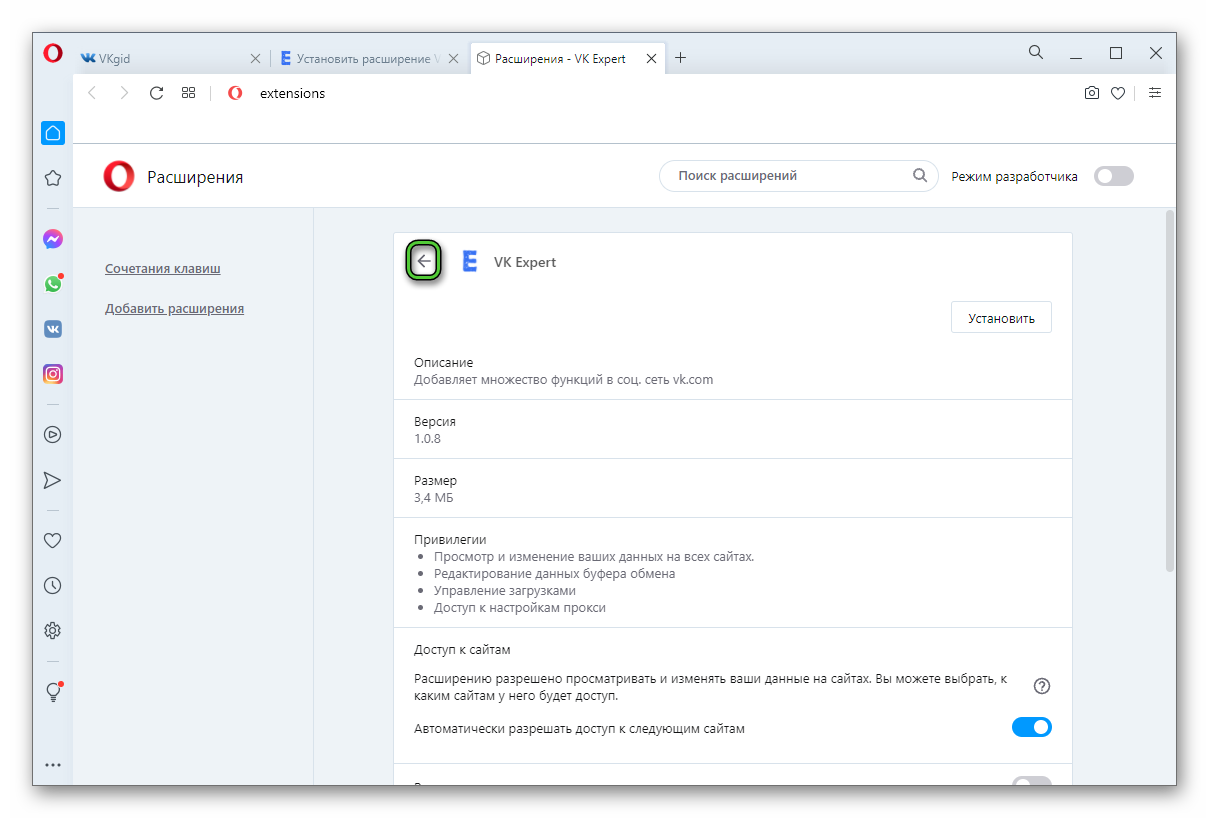Open help icon next to site access
Screen dimensions: 1209x818
coord(1042,686)
